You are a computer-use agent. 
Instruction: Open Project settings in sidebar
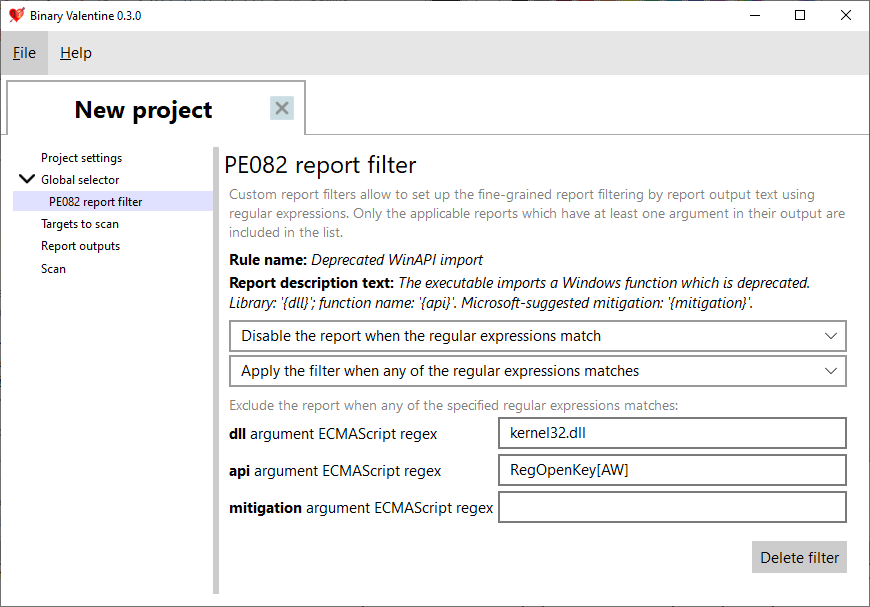click(x=82, y=158)
